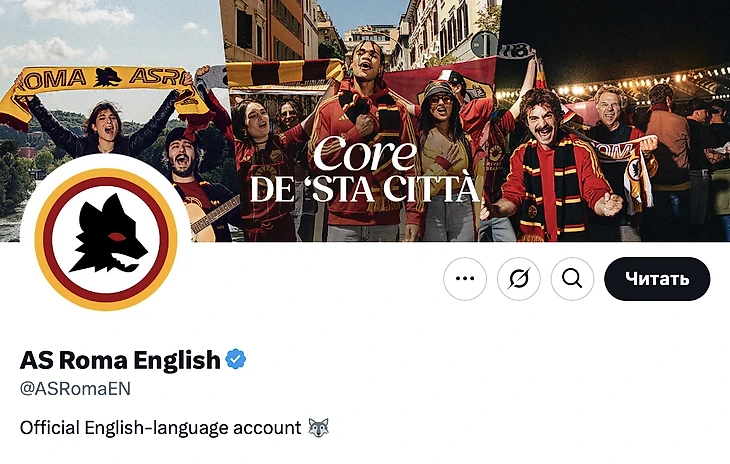Follow account with the Читать button
730x464 pixels.
[657, 279]
